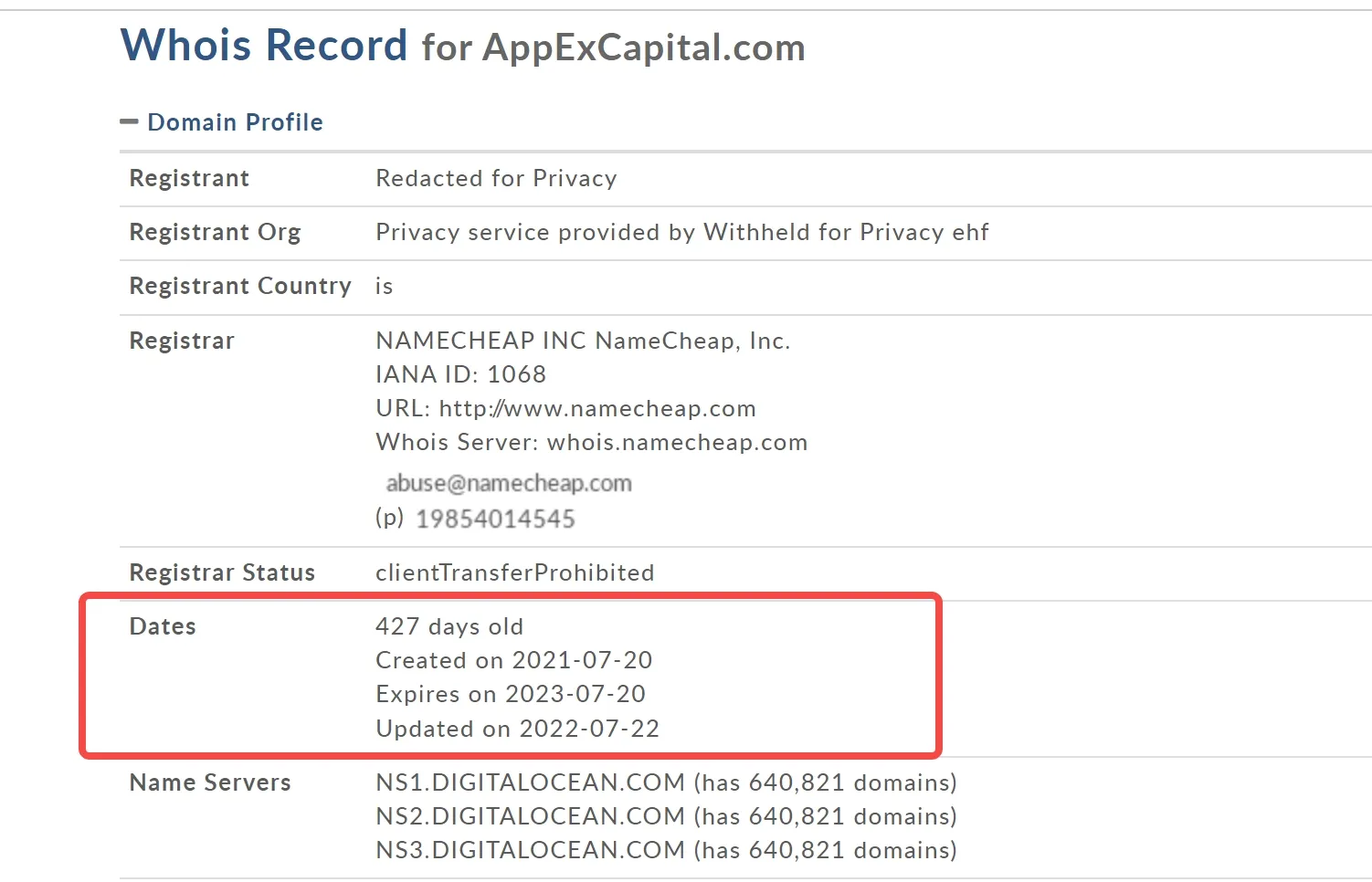Select the 'Redacted for Privacy' registrant value
The image size is (1372, 882).
point(496,178)
